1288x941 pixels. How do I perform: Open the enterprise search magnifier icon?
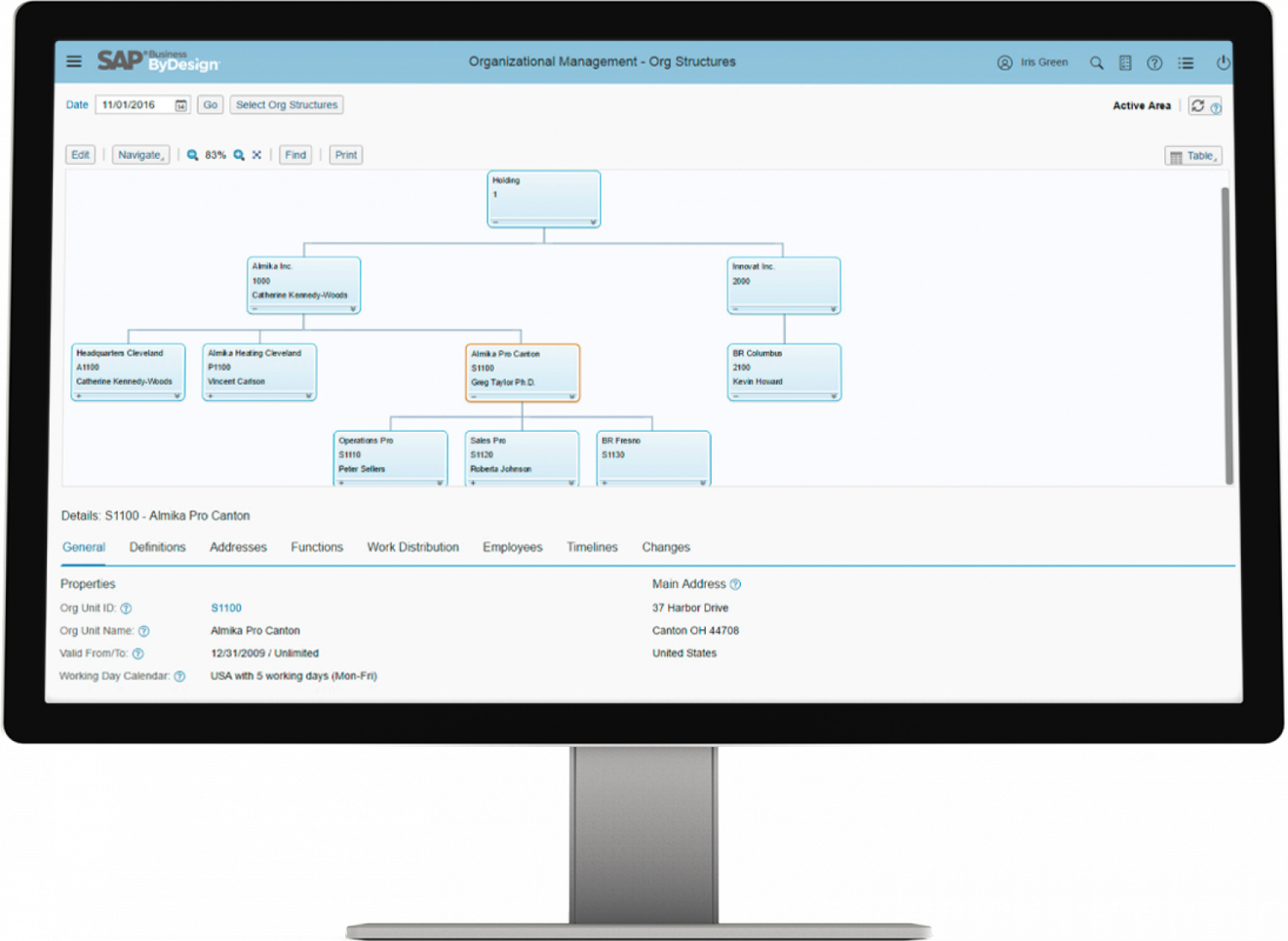click(1097, 63)
